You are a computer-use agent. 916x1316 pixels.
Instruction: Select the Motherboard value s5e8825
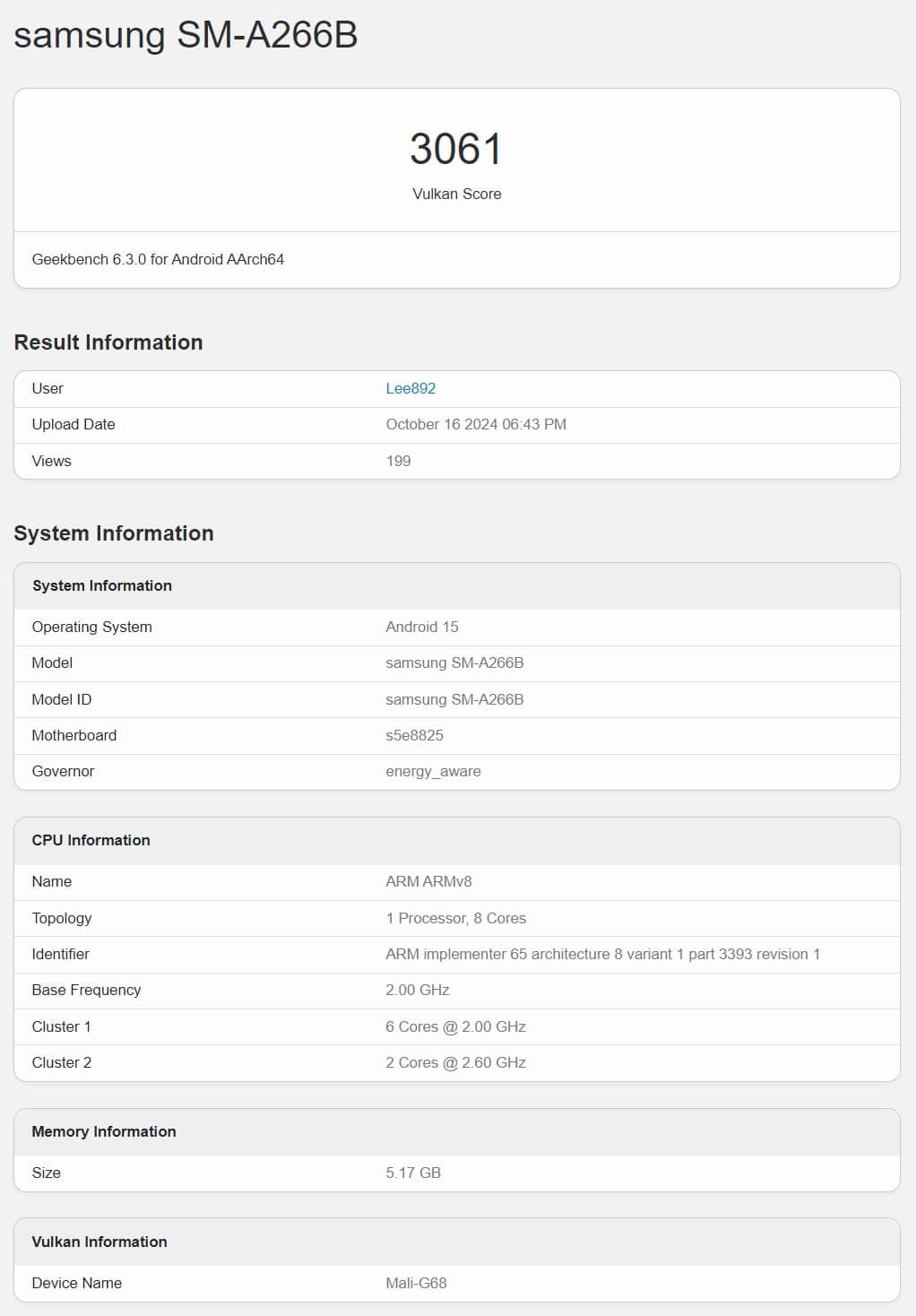414,735
